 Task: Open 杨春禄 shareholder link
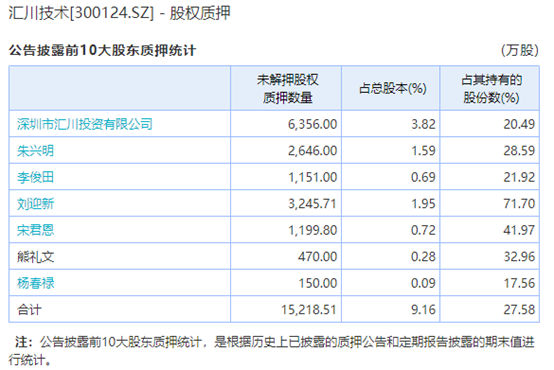tap(35, 283)
